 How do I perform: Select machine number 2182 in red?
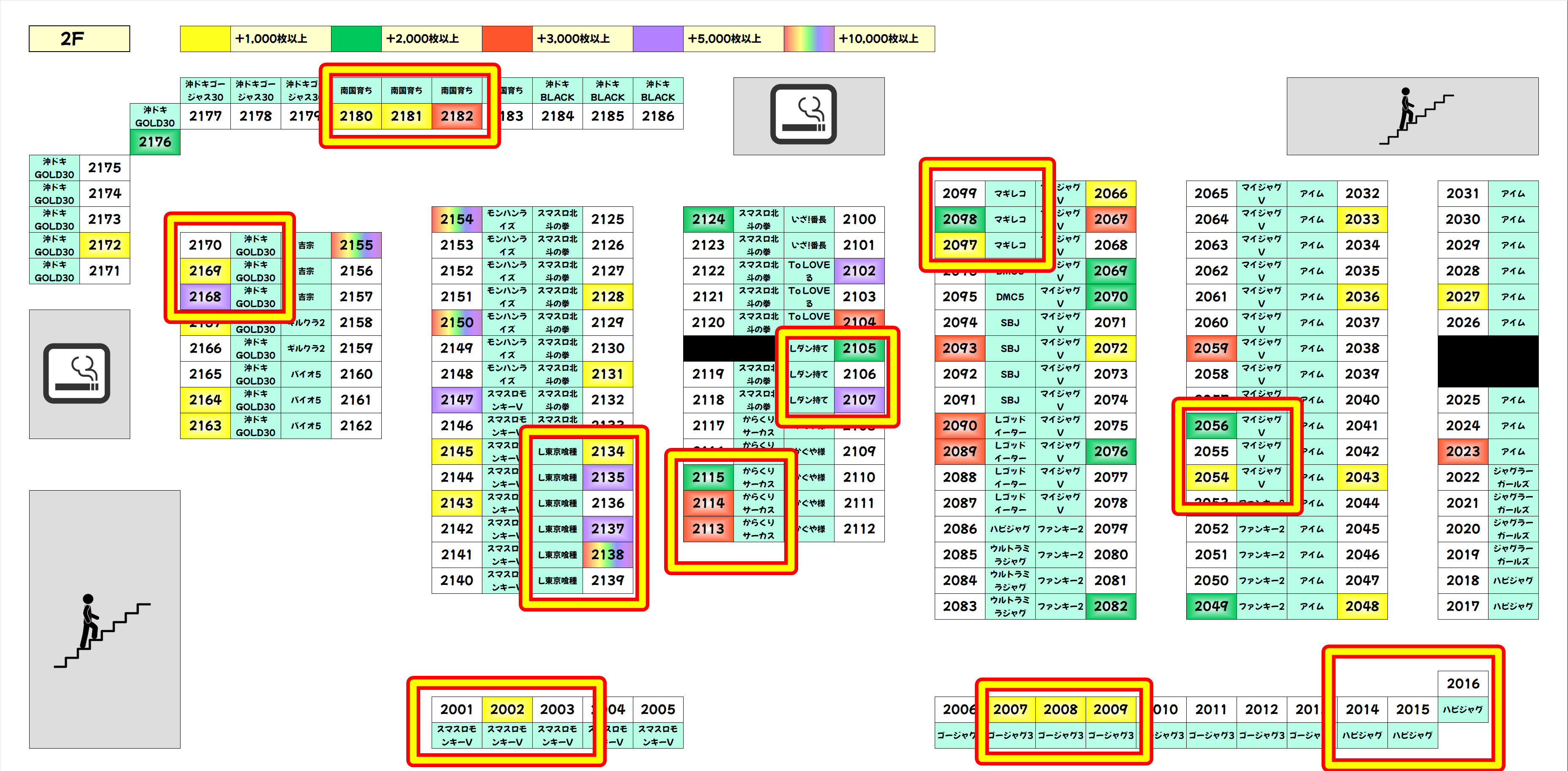click(x=457, y=116)
